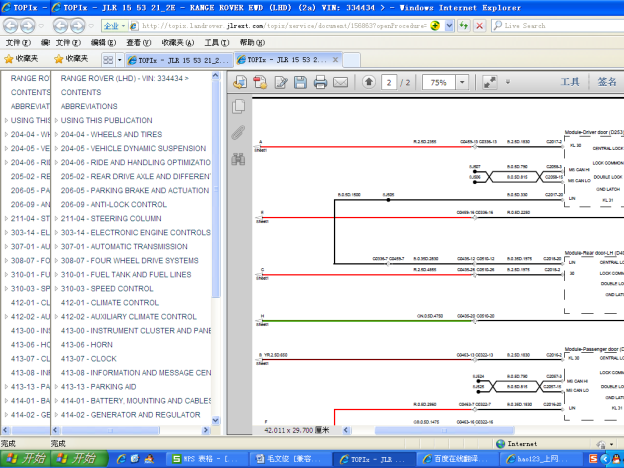
Task: Open the second quick launch desktop icon
Action: 135,459
